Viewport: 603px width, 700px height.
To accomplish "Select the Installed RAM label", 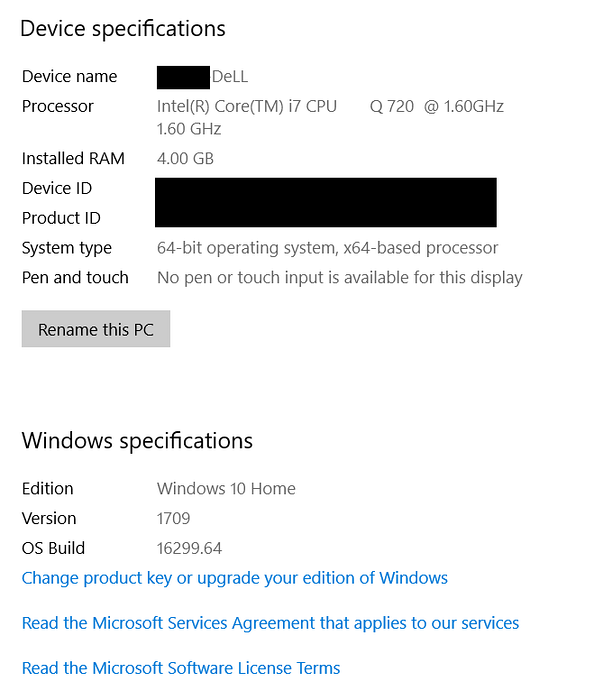I will (x=71, y=158).
